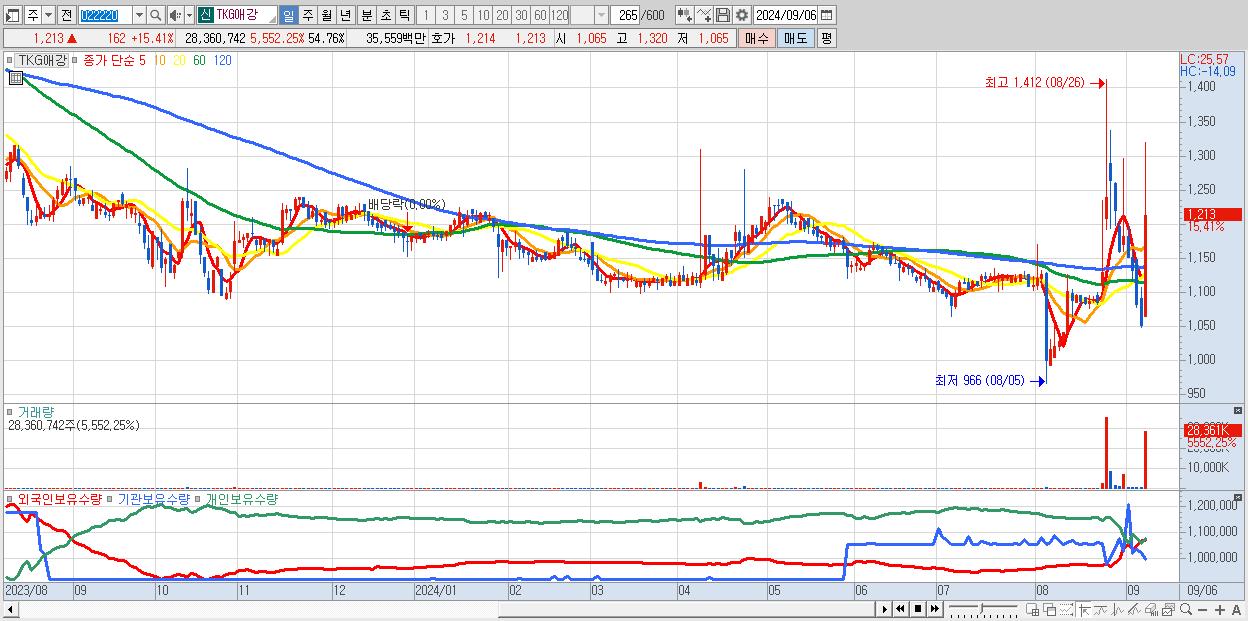Screen dimensions: 1248x621
Task: Choose the 5 interval button
Action: tap(464, 15)
